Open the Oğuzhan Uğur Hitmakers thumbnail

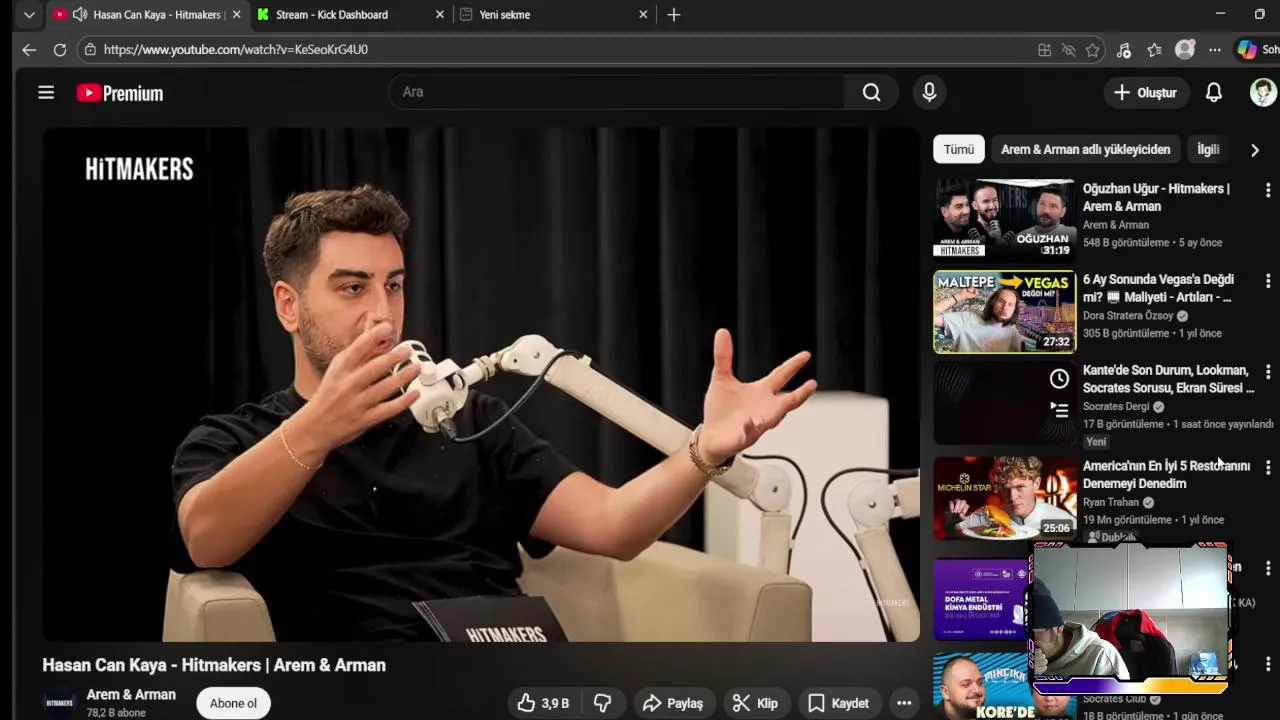pyautogui.click(x=1004, y=219)
